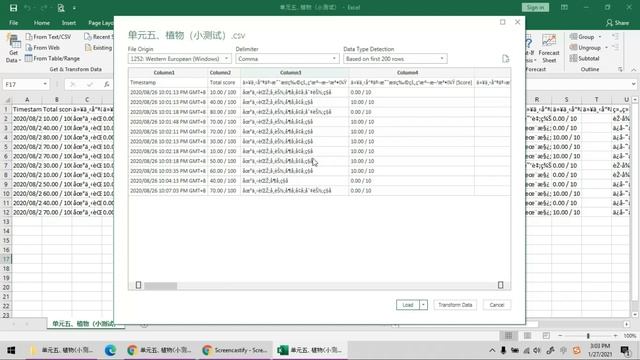
Task: Click From Table/Range in ribbon
Action: point(52,58)
